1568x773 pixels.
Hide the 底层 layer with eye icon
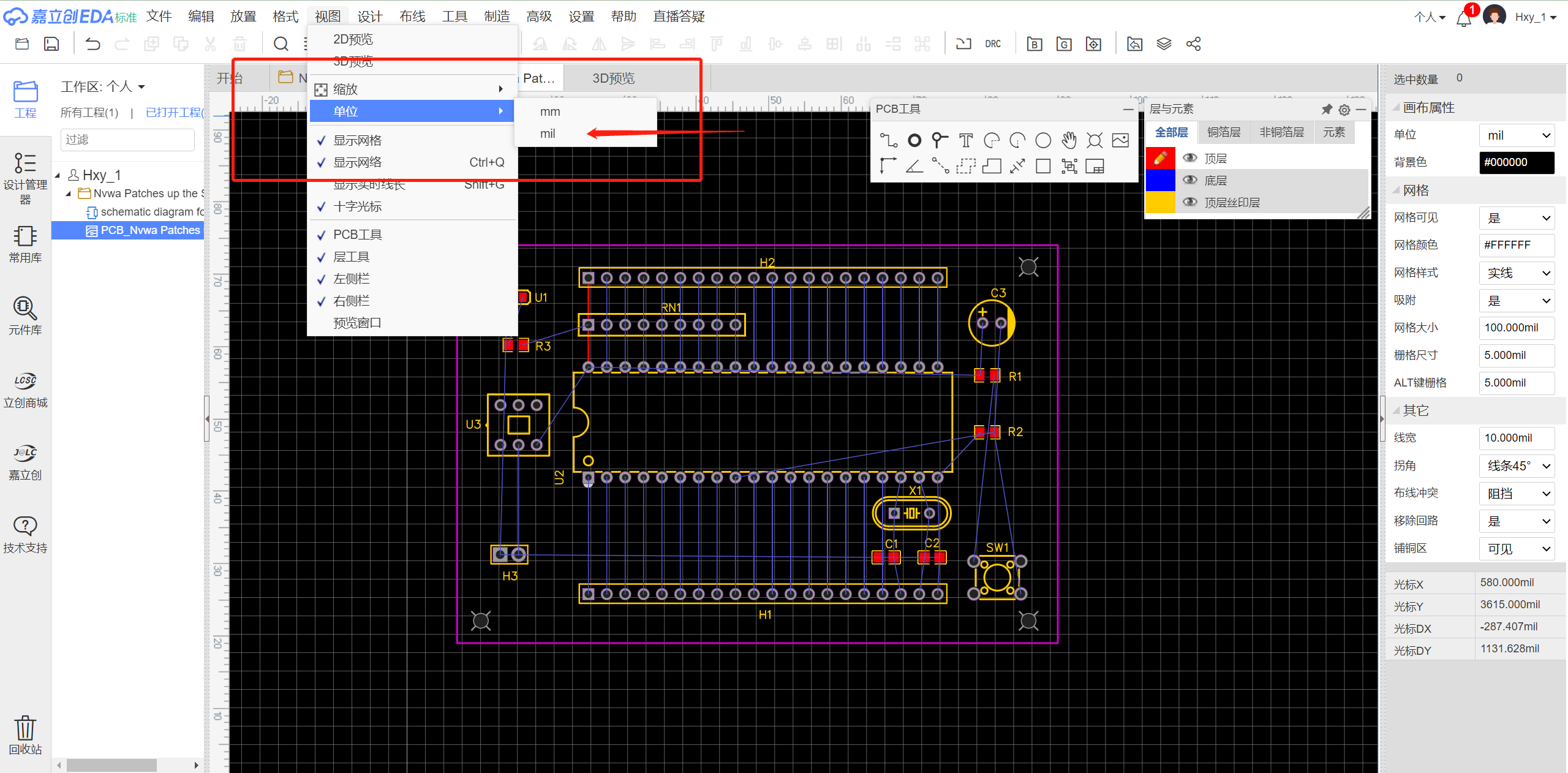1189,180
